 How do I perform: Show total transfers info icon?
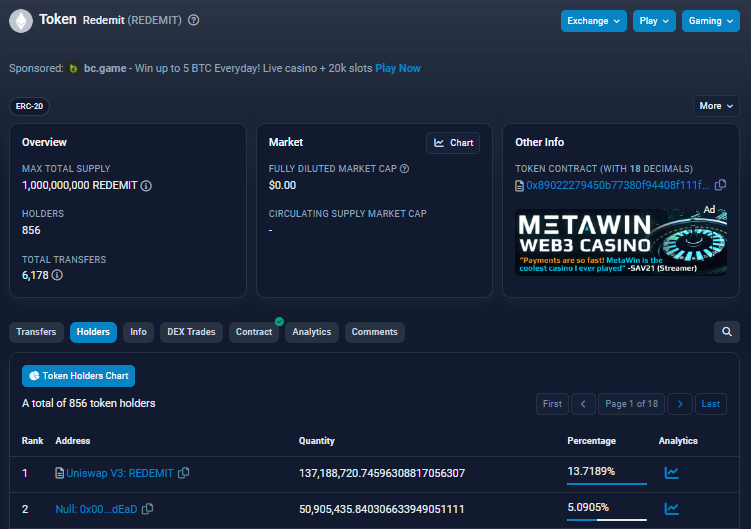[x=57, y=275]
